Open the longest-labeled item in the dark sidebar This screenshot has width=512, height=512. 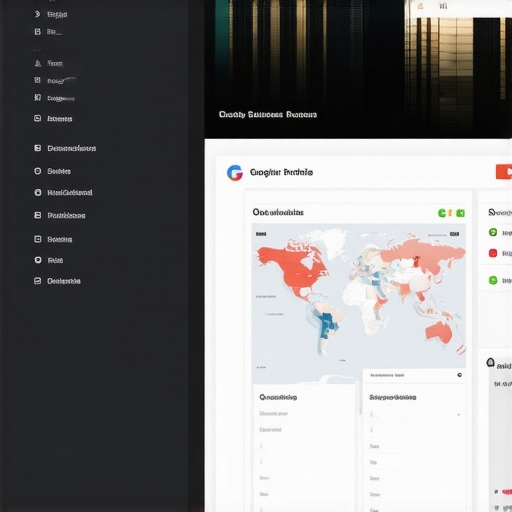65,148
